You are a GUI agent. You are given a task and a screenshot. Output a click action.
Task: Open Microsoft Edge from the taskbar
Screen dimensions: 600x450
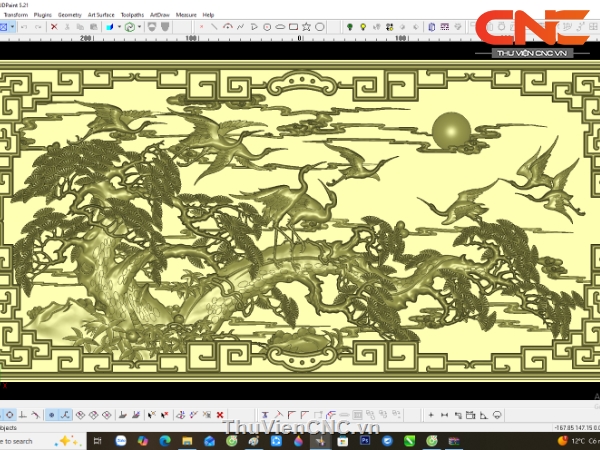pyautogui.click(x=165, y=439)
